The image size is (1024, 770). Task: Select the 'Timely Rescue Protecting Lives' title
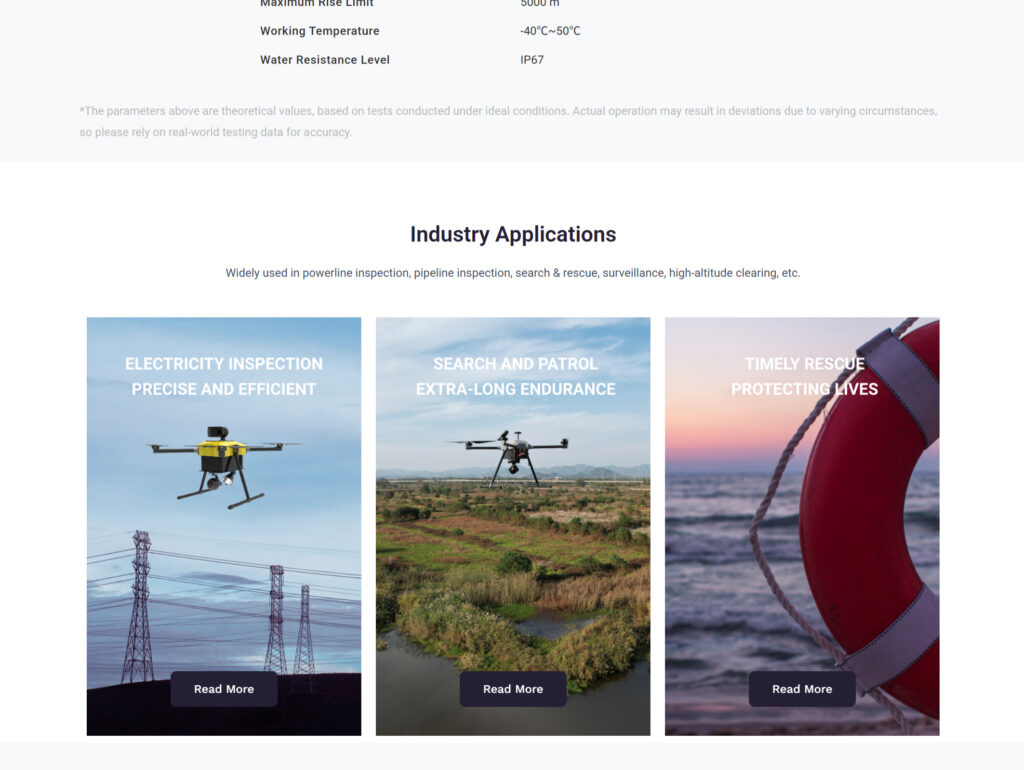coord(804,376)
